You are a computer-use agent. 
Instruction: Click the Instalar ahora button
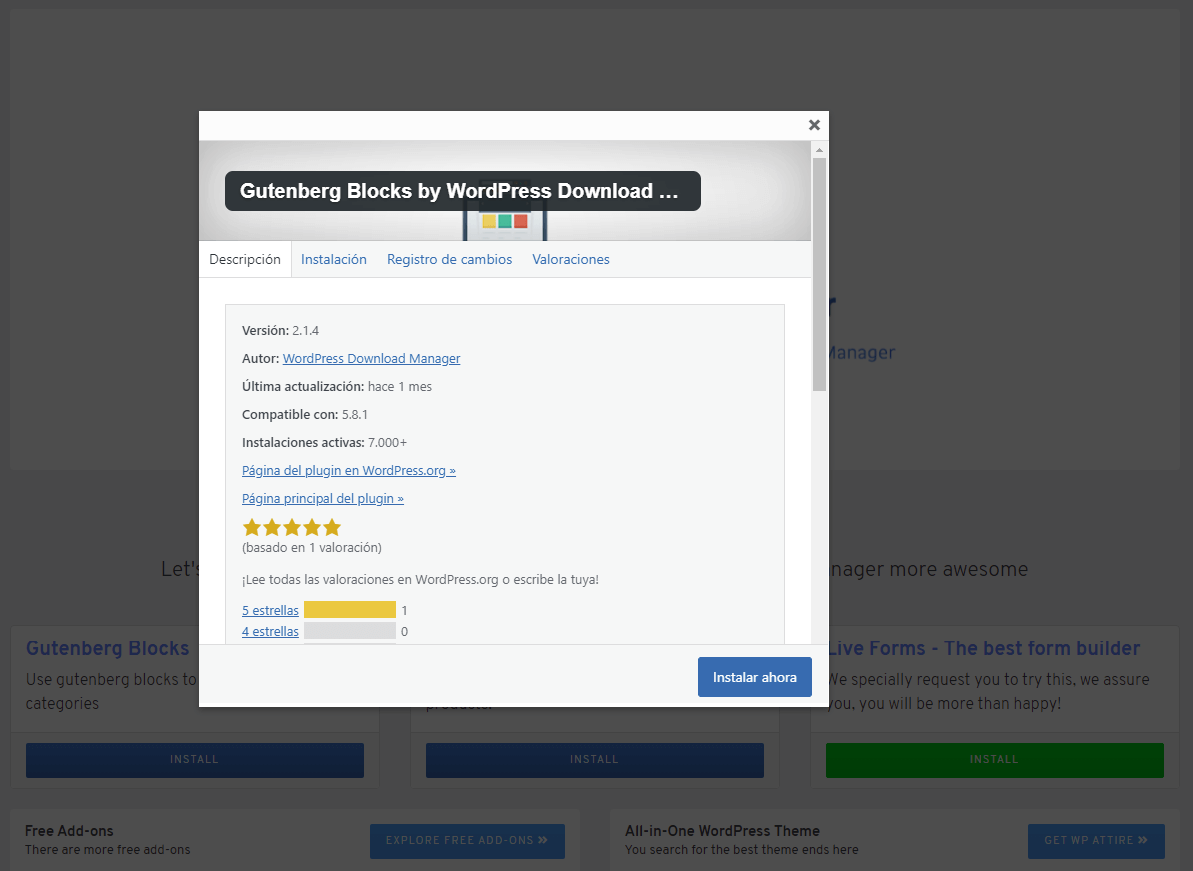click(x=755, y=677)
